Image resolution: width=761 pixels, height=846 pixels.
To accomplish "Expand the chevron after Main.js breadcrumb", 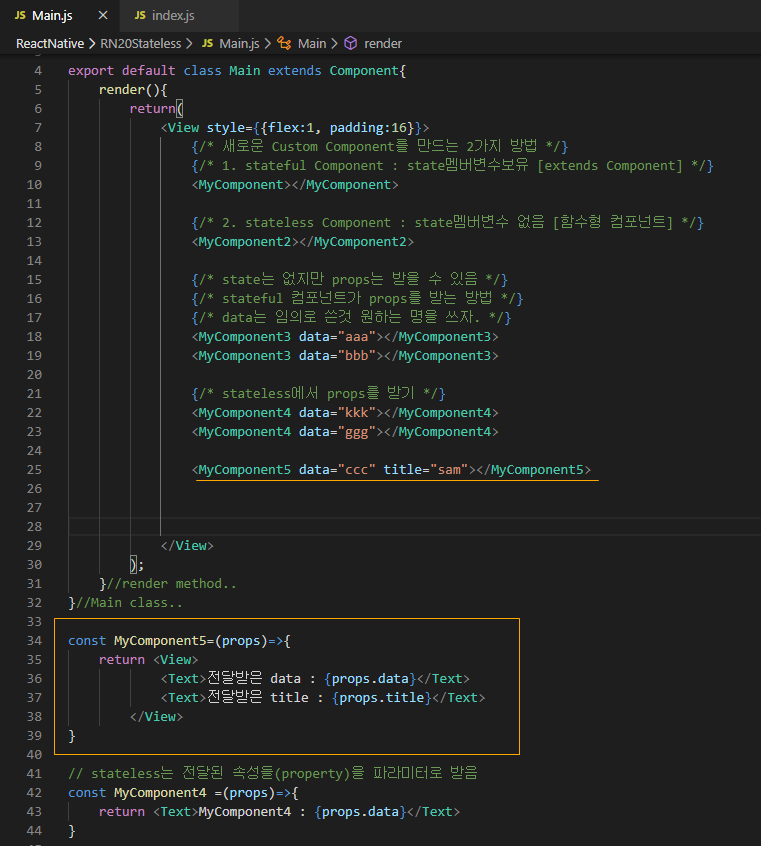I will (267, 44).
